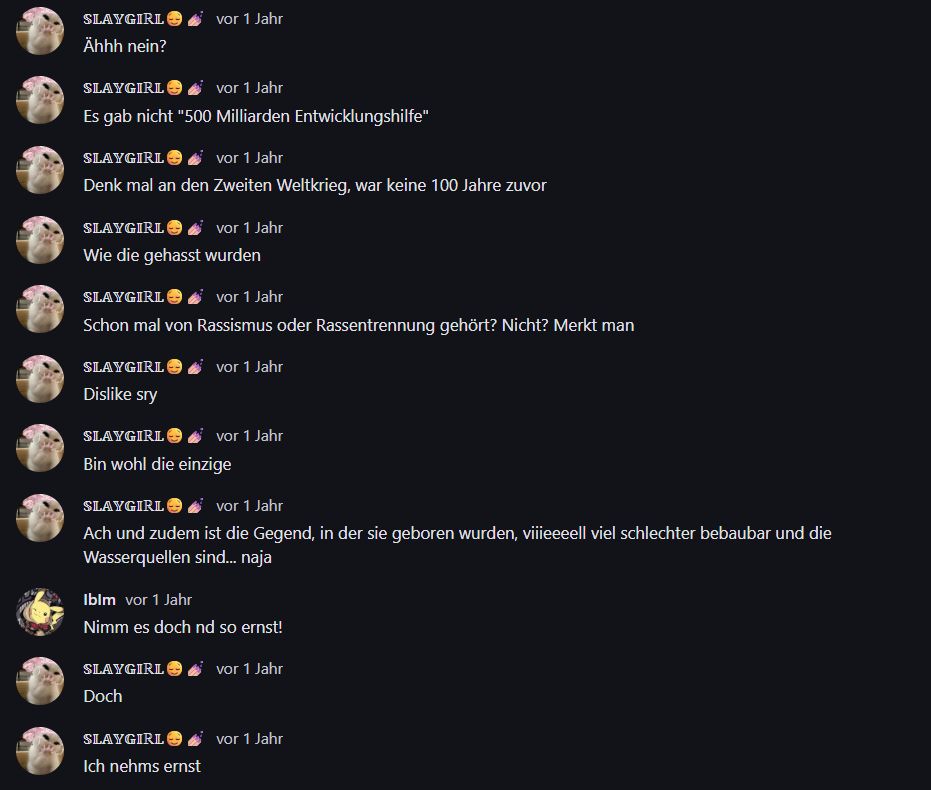Click the avatar next to "Ich nehms ernst"
Image resolution: width=931 pixels, height=790 pixels.
tap(41, 751)
